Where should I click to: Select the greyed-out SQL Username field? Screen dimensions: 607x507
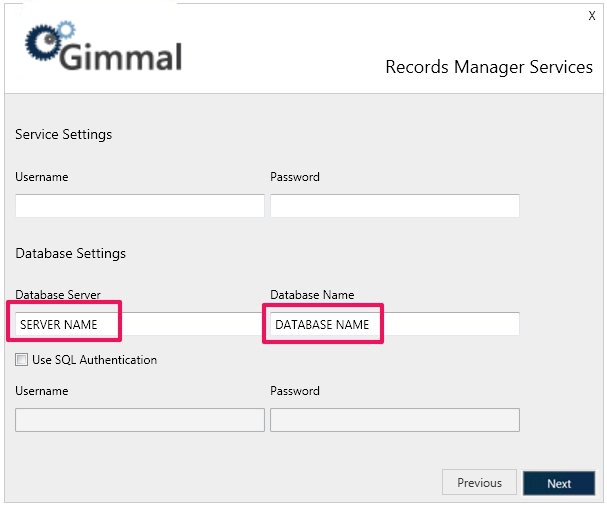tap(139, 420)
